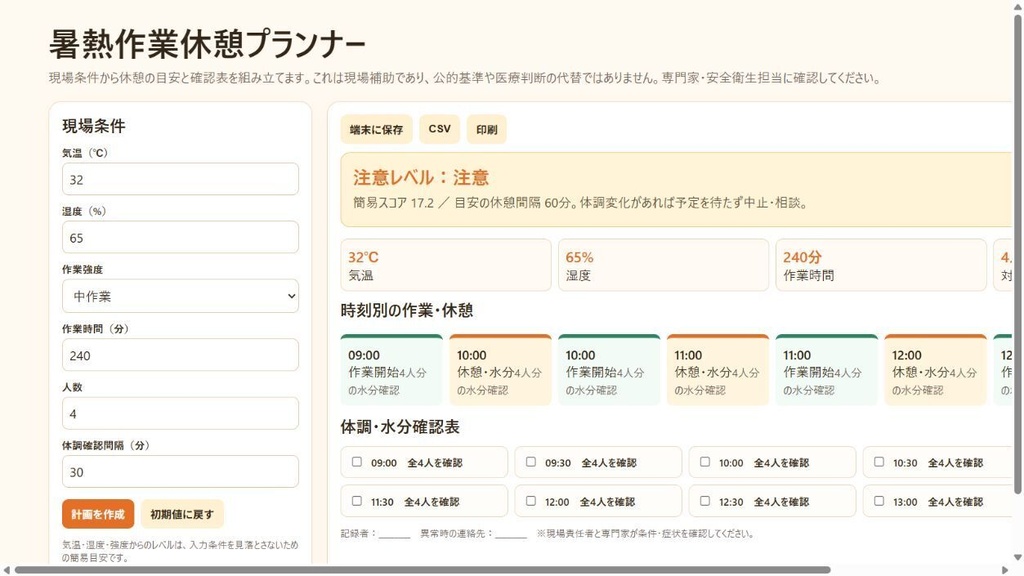Check the 09:30 全4人を確認 checkbox
Viewport: 1024px width, 576px height.
click(x=530, y=462)
